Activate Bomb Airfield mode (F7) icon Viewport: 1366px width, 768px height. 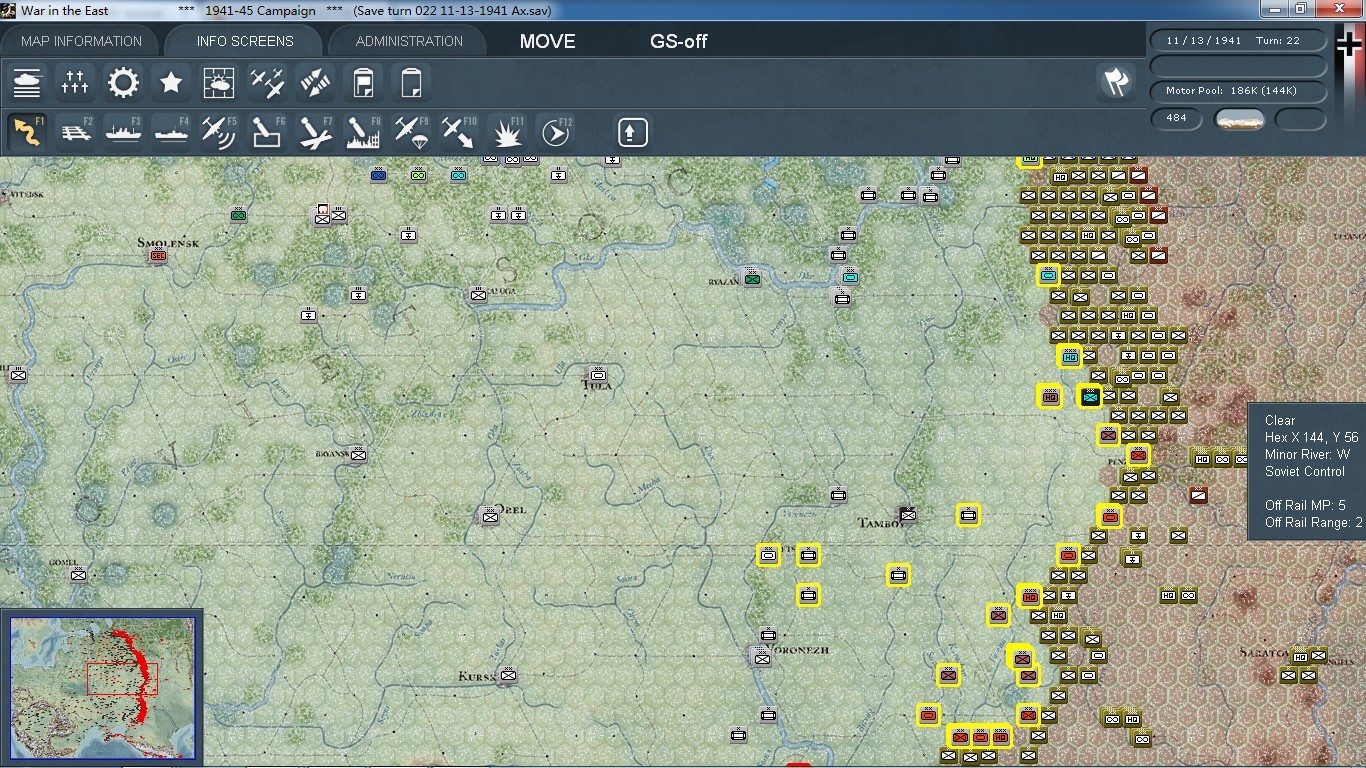[x=316, y=132]
